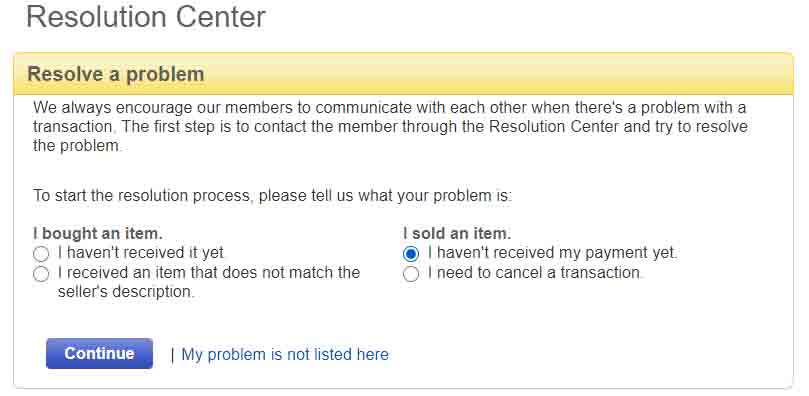Click the vertical bar separator beside Continue
The height and width of the screenshot is (396, 809).
(172, 355)
